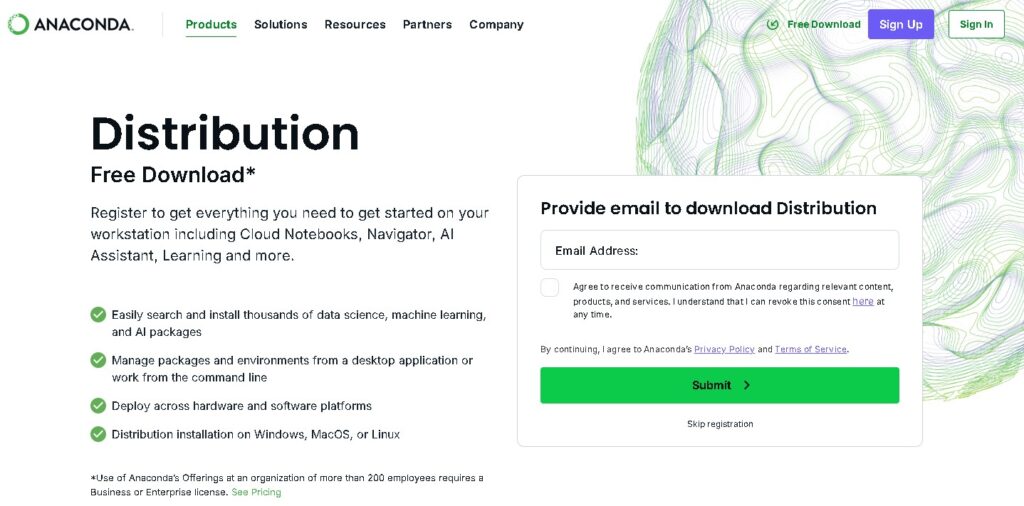Expand the Resources navigation menu
Screen dimensions: 1024x506
[355, 24]
